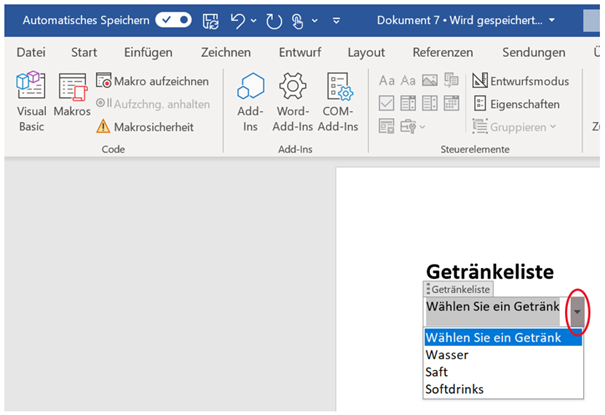Open Eigenschaften of the control
Viewport: 605px width, 415px height.
pyautogui.click(x=516, y=104)
